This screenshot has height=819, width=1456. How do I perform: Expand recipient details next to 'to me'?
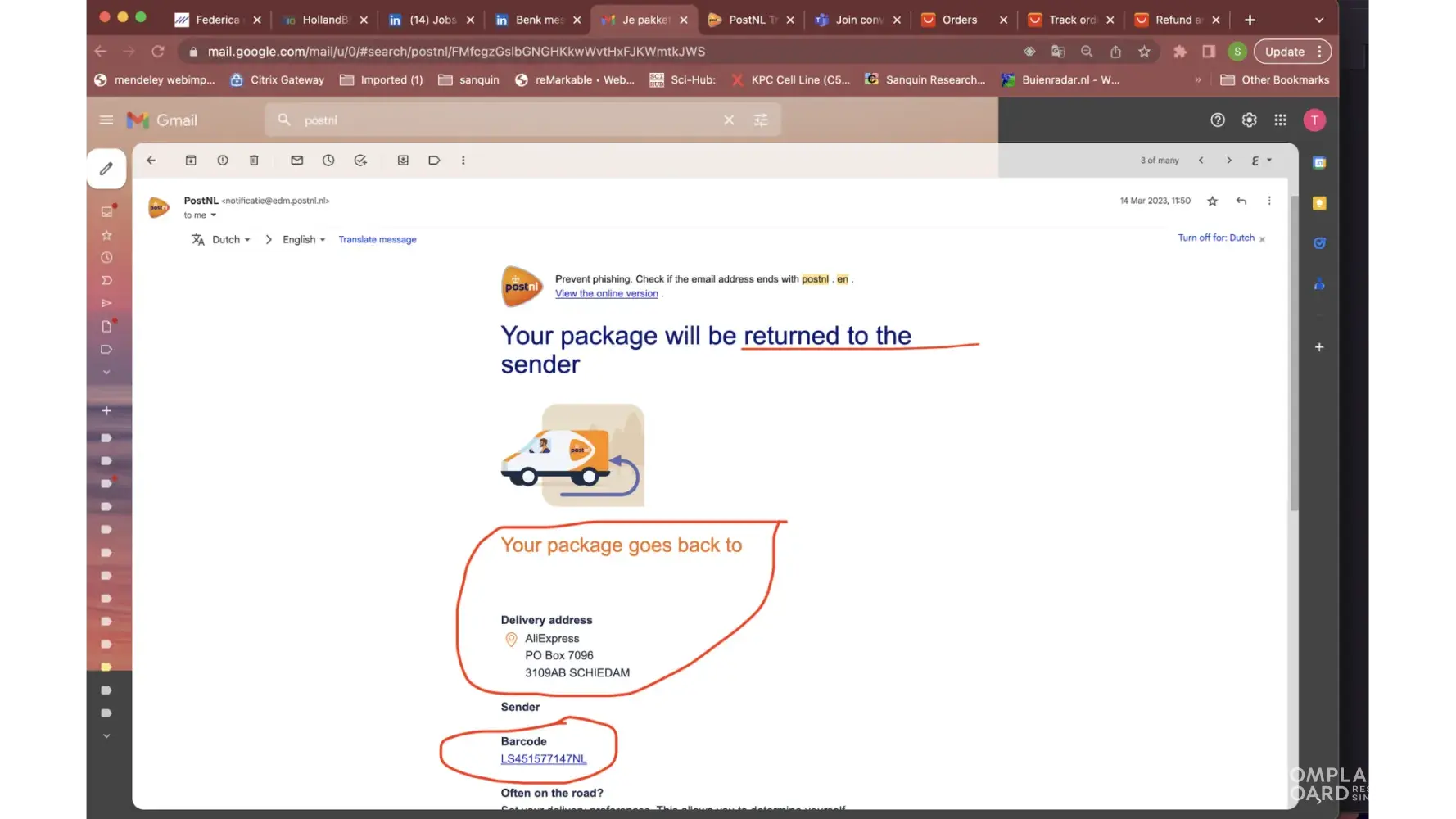tap(214, 215)
